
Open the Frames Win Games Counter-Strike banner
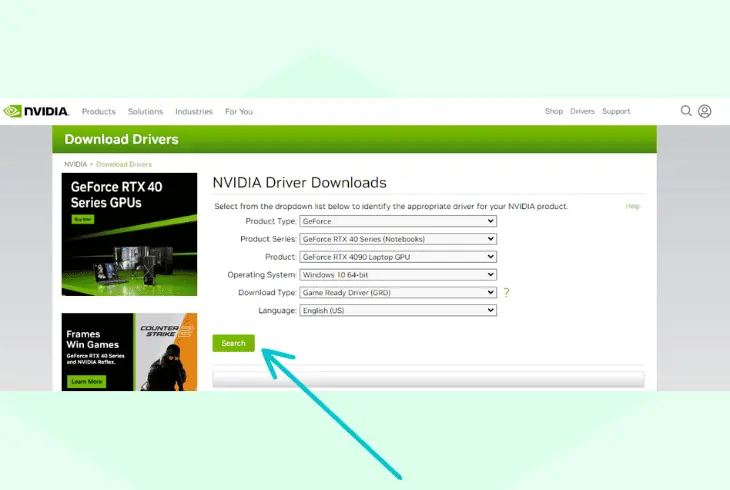pyautogui.click(x=129, y=352)
